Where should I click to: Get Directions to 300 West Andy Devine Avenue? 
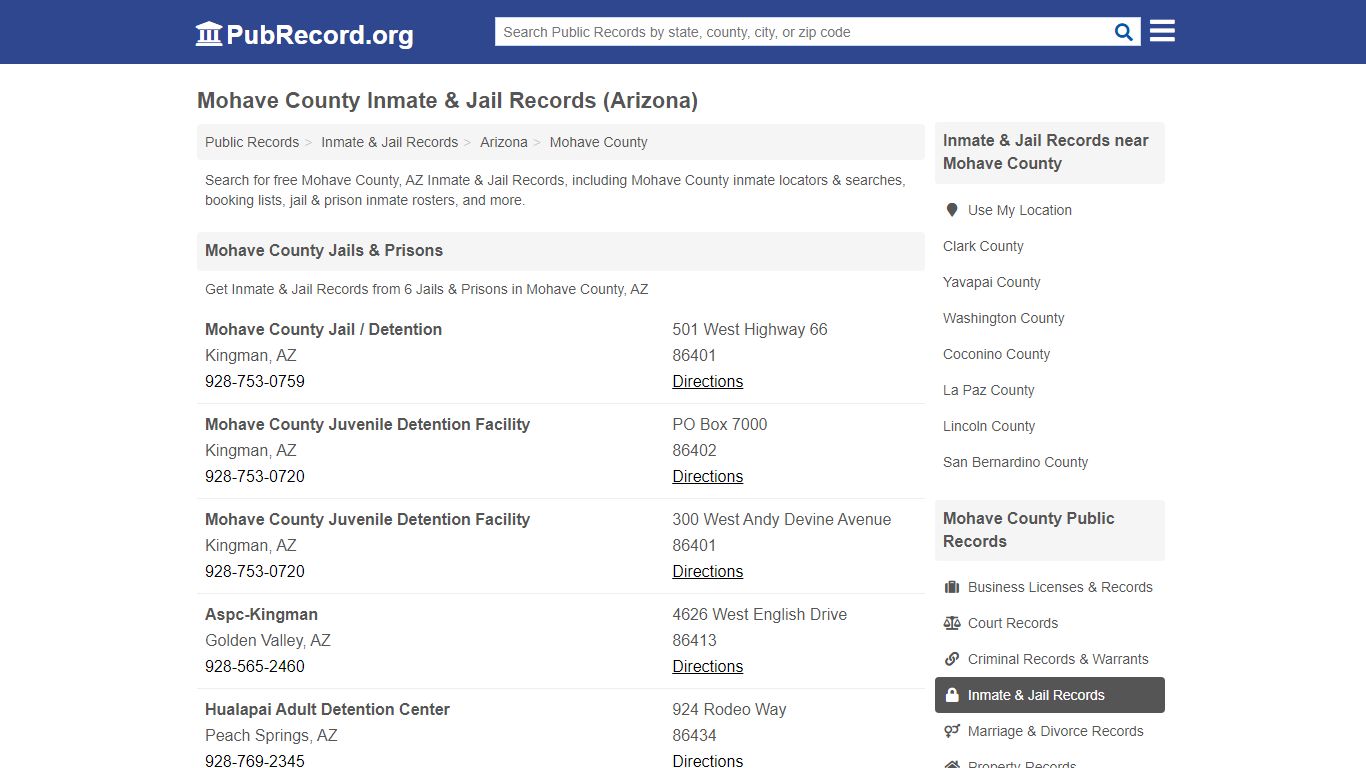click(707, 571)
